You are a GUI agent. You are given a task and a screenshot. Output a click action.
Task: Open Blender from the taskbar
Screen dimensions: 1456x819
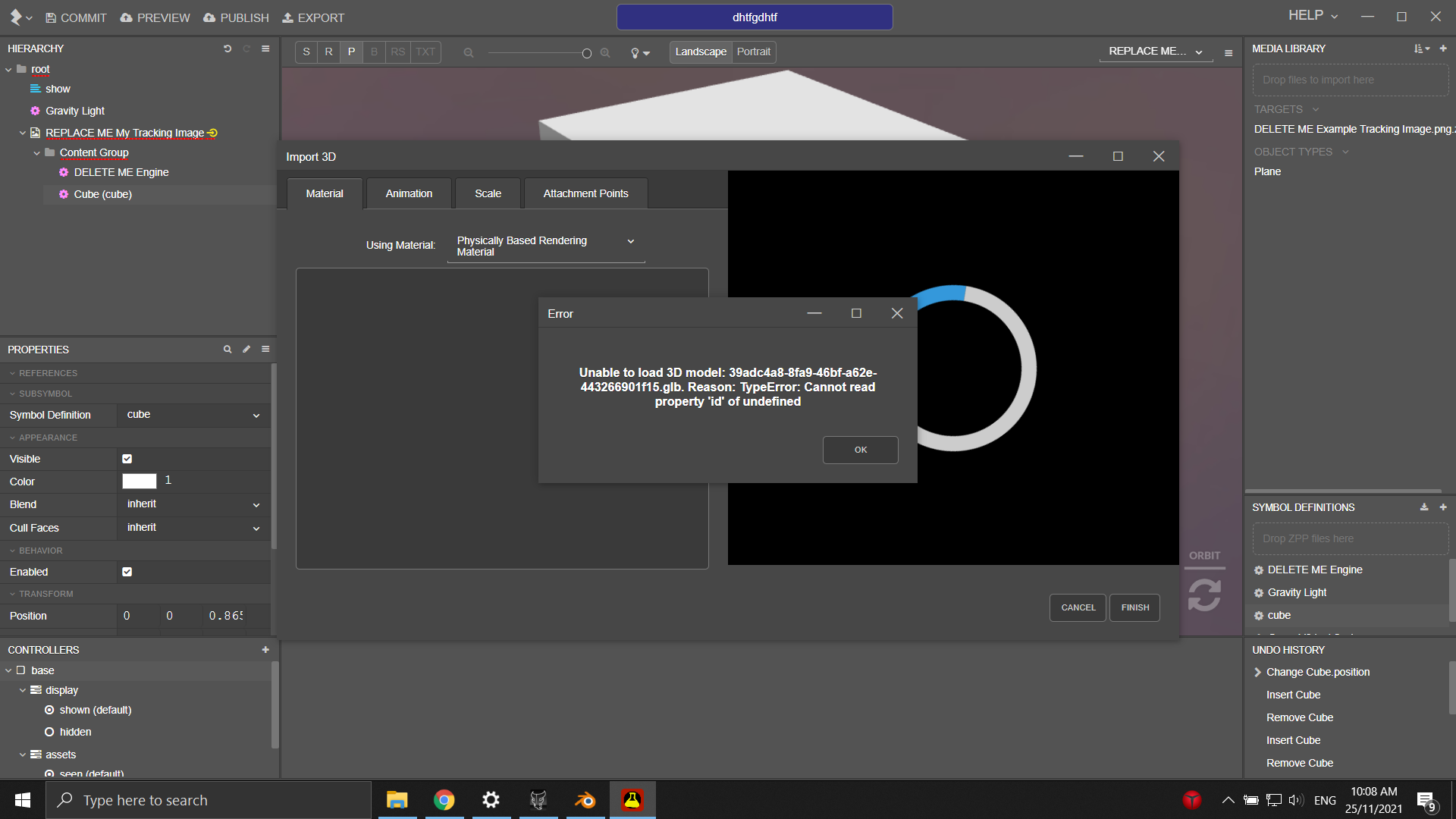click(585, 800)
